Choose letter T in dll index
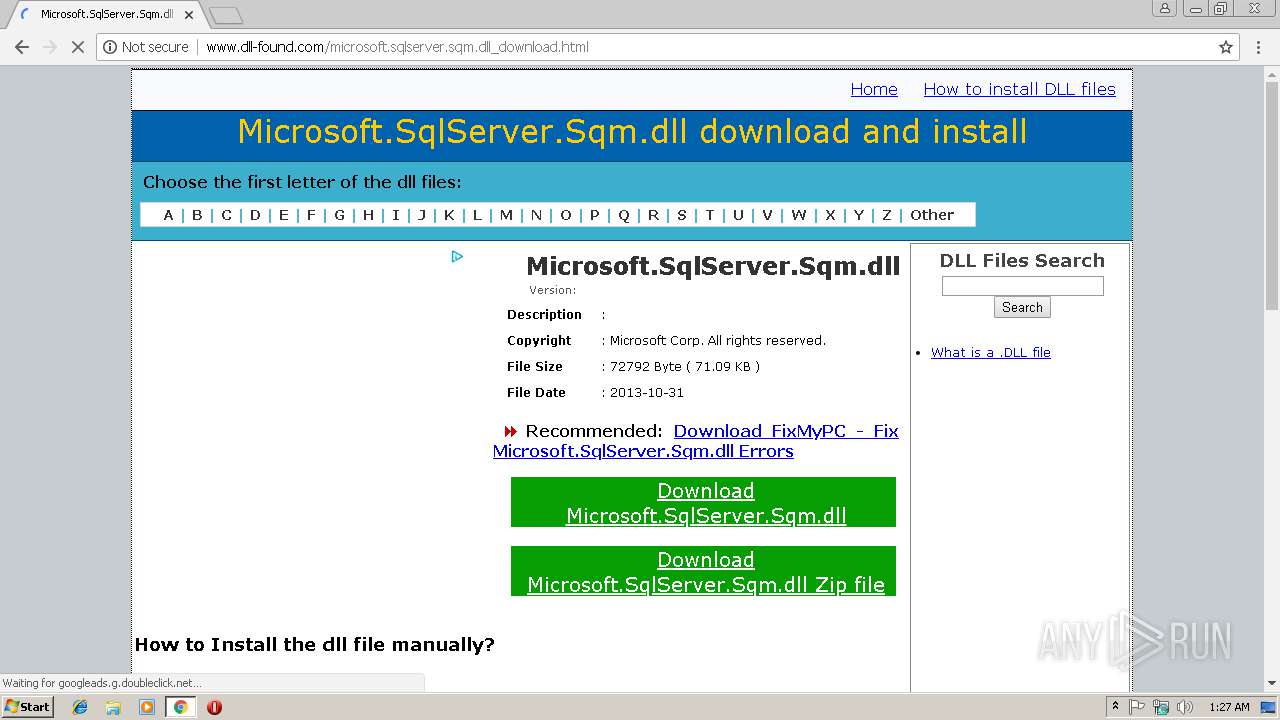This screenshot has width=1280, height=720. (710, 215)
